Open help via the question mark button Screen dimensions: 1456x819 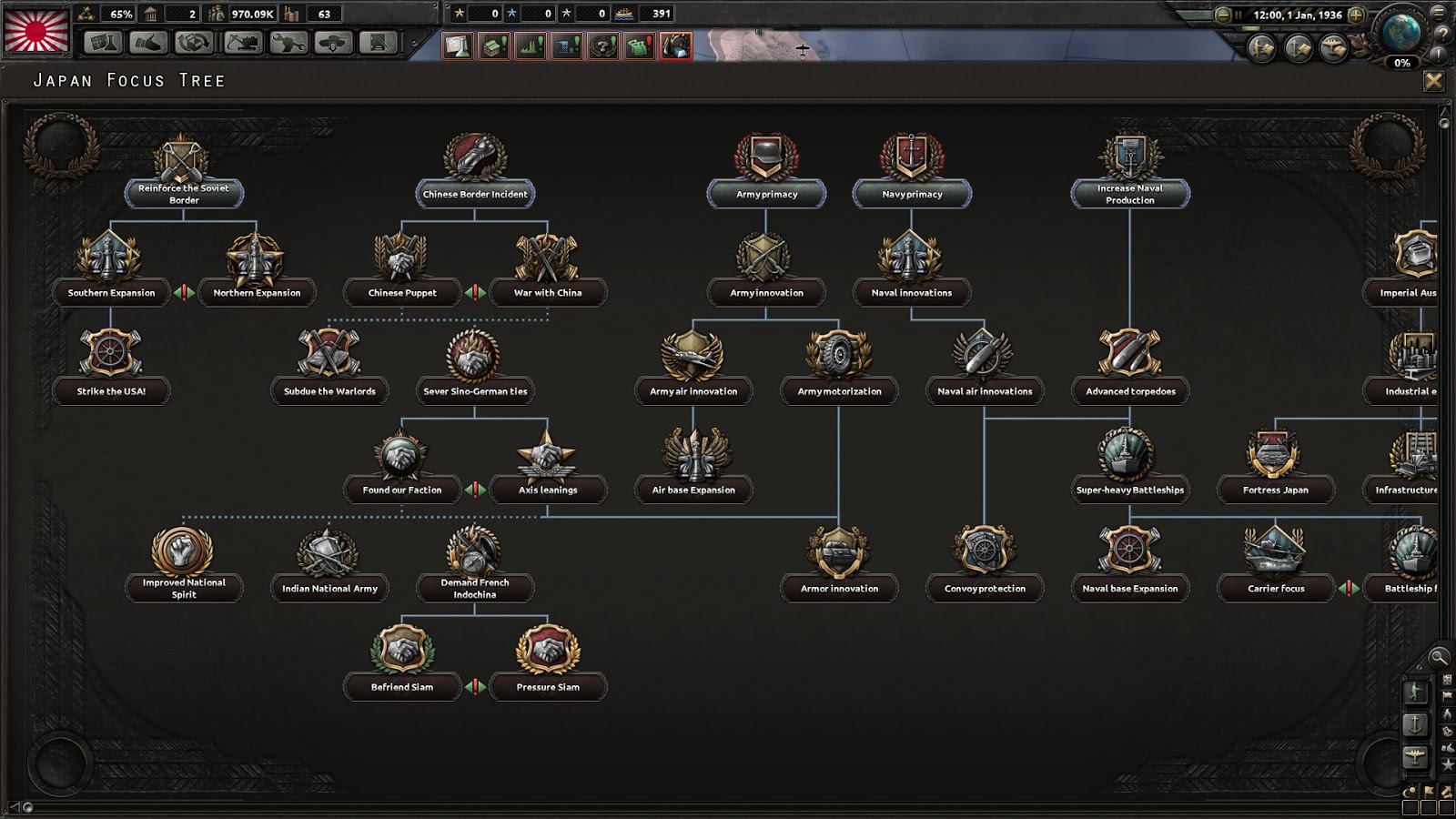point(1442,34)
